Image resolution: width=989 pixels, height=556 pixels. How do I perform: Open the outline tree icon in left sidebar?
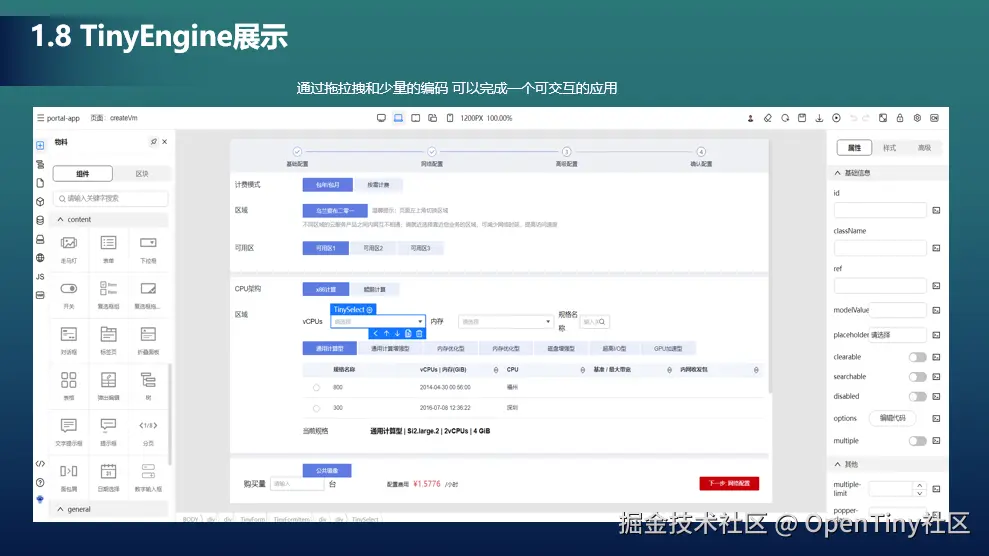pos(40,165)
